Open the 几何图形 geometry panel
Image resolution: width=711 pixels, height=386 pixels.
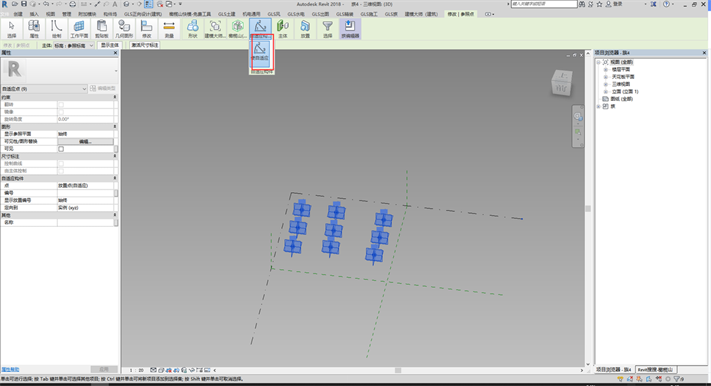124,29
